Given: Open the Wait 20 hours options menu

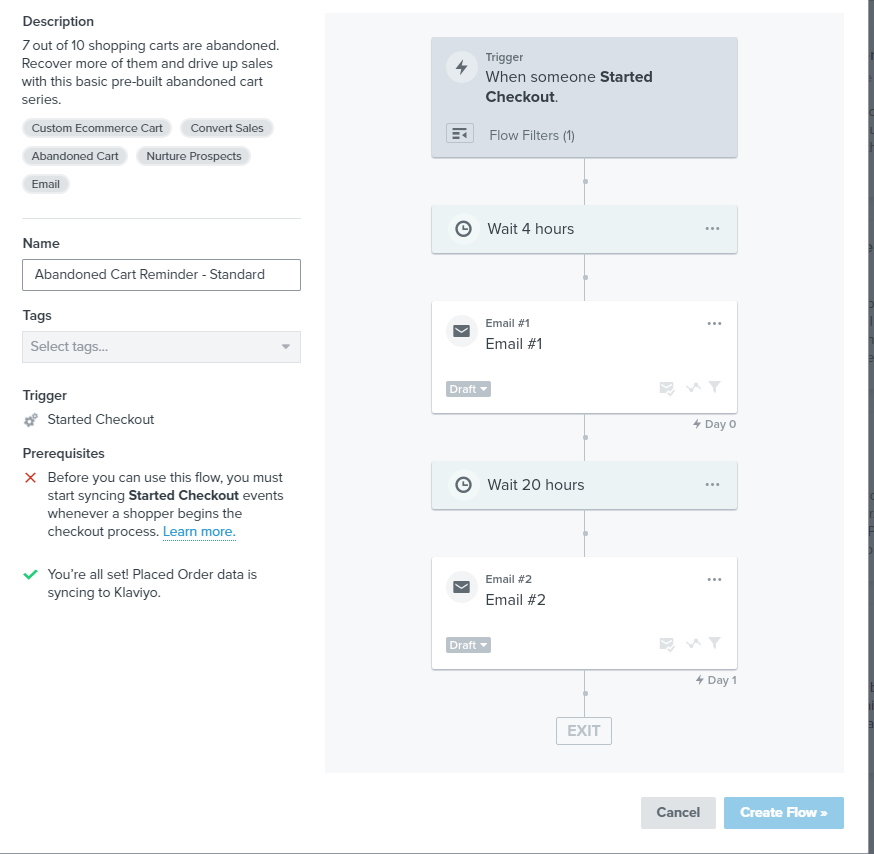Looking at the screenshot, I should [x=712, y=484].
